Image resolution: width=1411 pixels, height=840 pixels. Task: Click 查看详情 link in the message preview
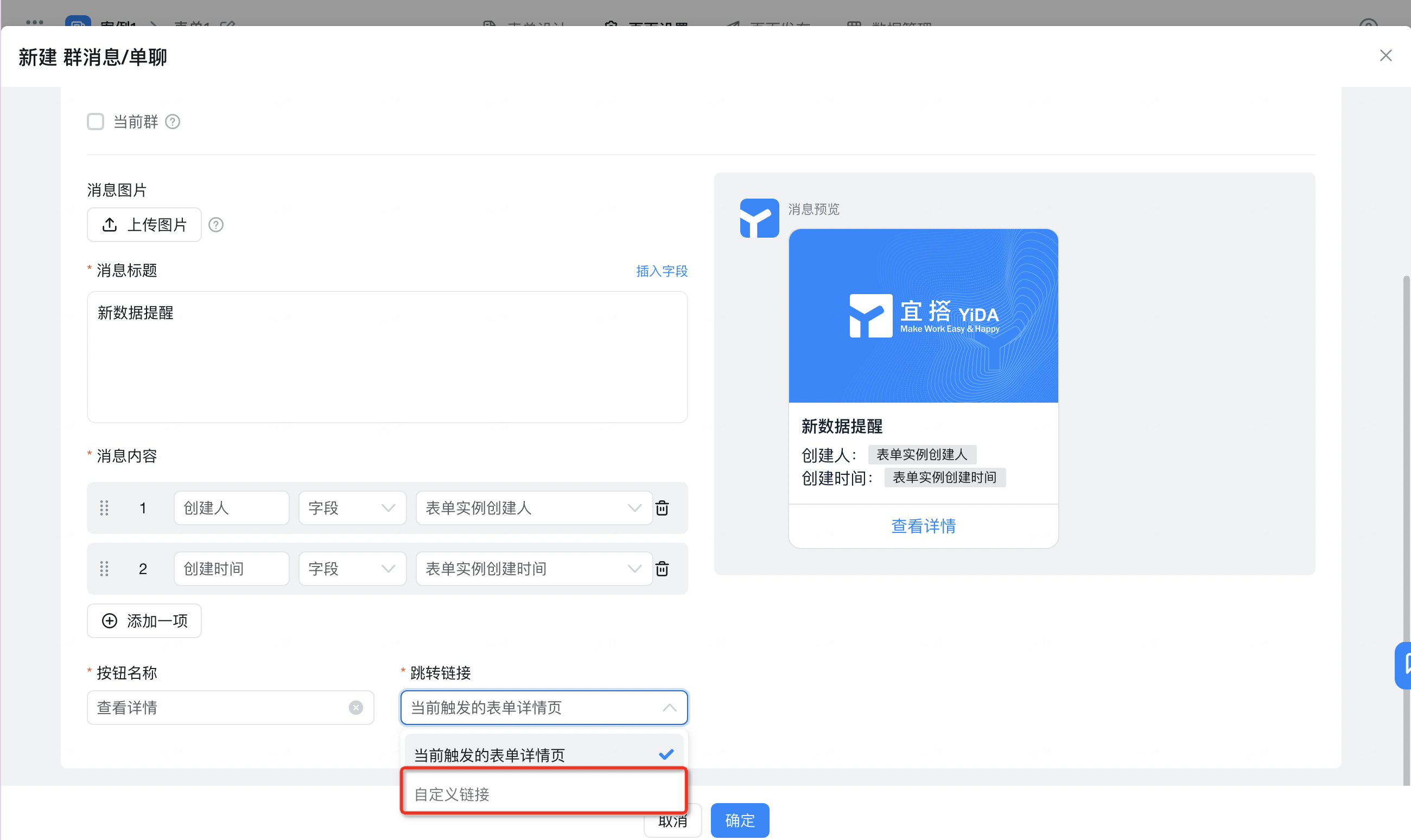tap(923, 526)
